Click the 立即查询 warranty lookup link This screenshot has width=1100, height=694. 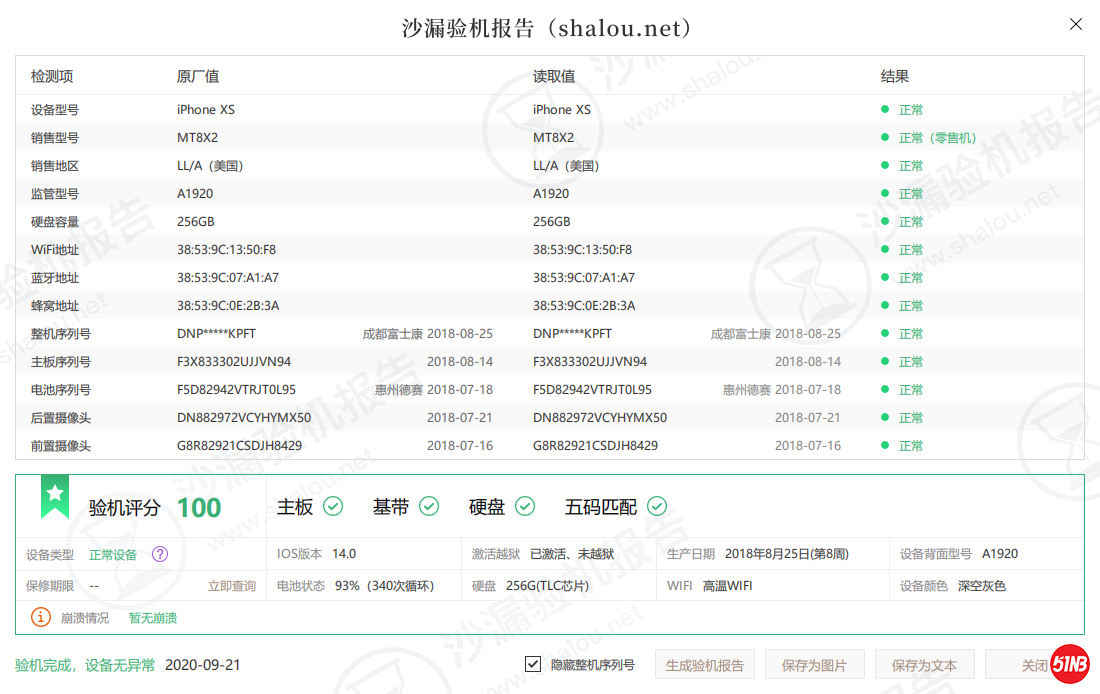click(231, 586)
